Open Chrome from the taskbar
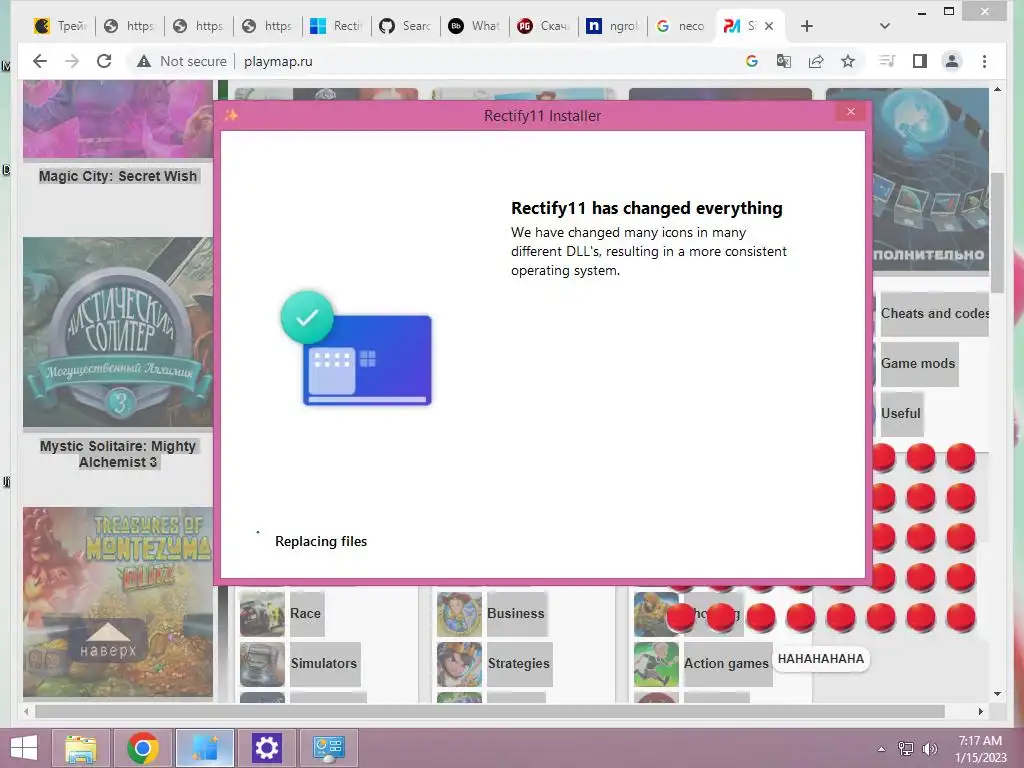 click(142, 748)
